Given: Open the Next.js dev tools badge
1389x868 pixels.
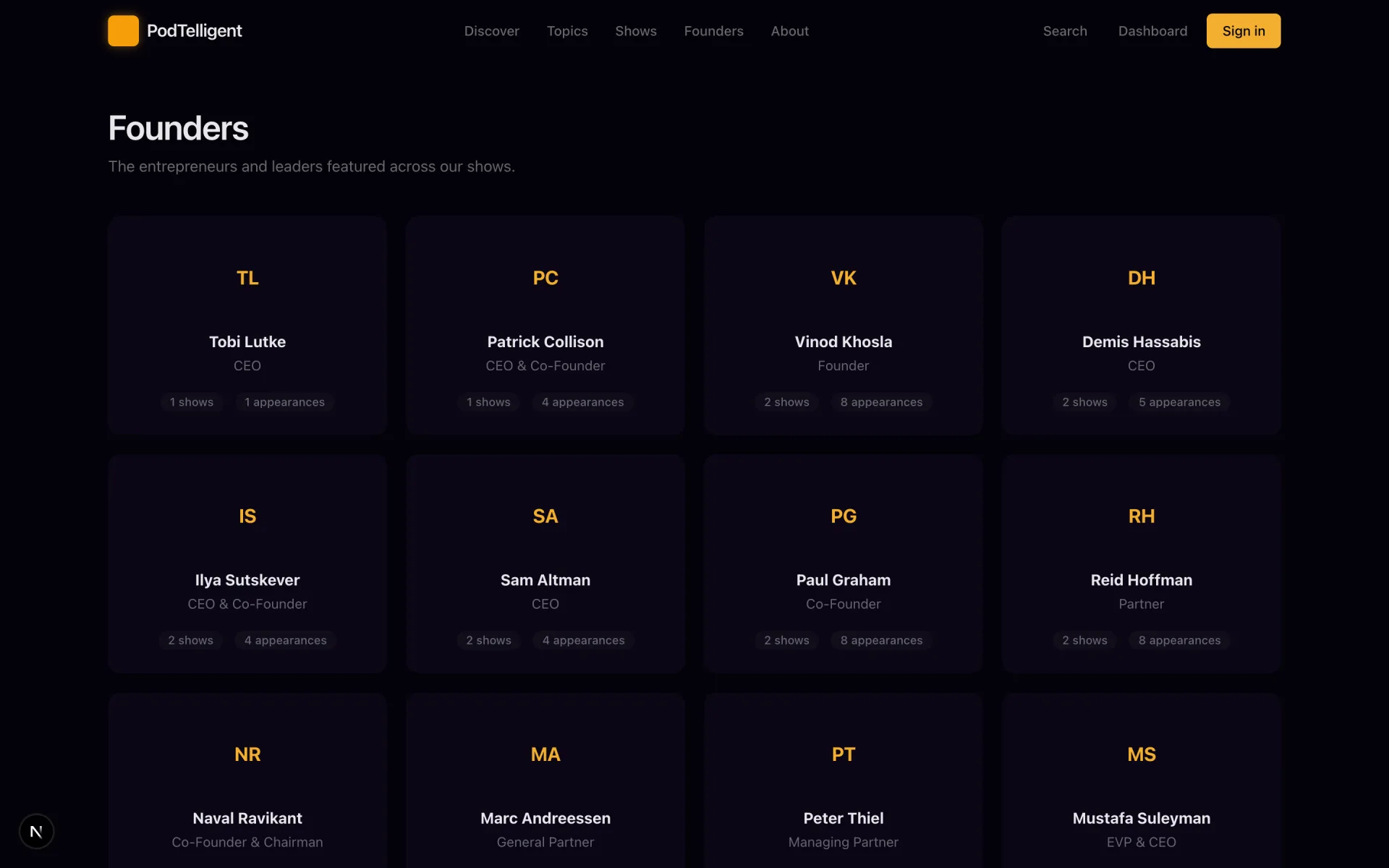Looking at the screenshot, I should (36, 832).
